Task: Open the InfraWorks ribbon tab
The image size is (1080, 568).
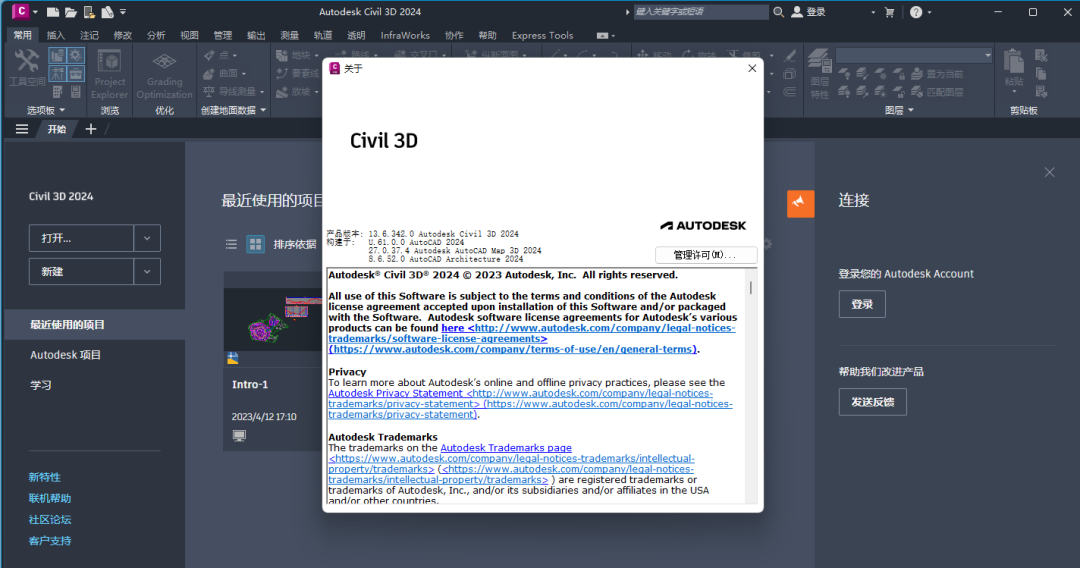Action: 405,36
